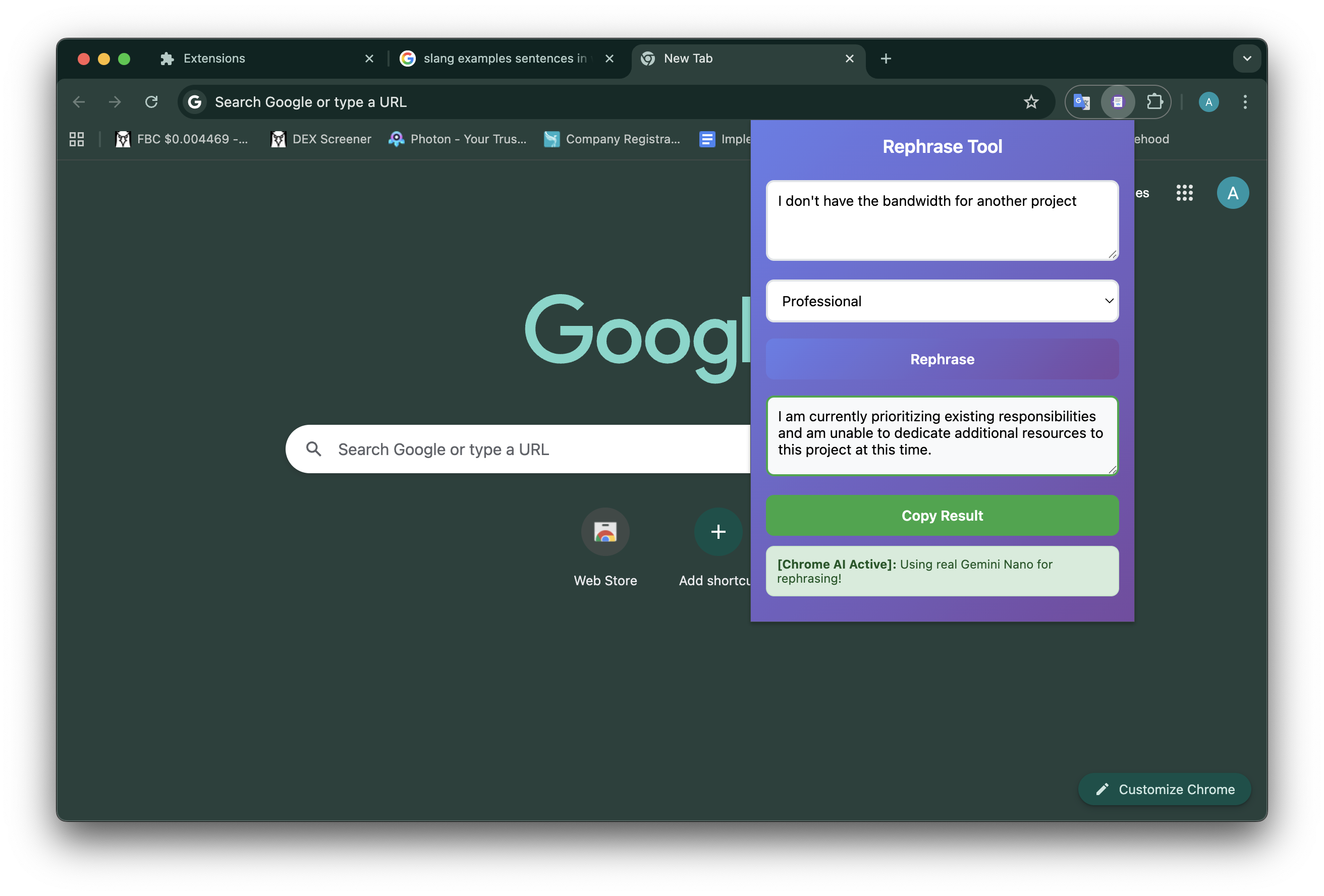The width and height of the screenshot is (1324, 896).
Task: Click the green Copy Result button
Action: click(942, 516)
